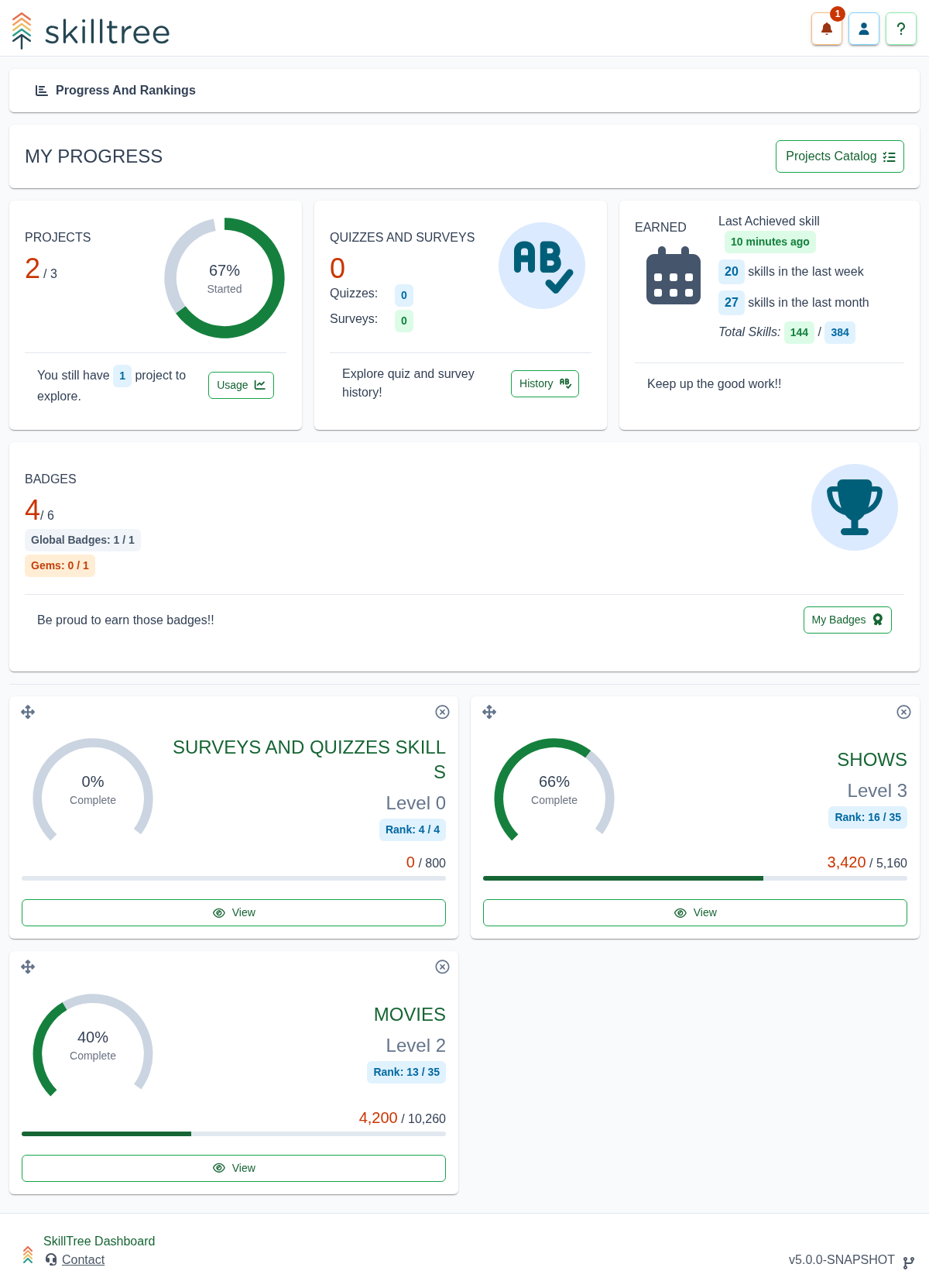Image resolution: width=929 pixels, height=1288 pixels.
Task: View the Surveys and Quizzes Skills project
Action: coord(234,912)
